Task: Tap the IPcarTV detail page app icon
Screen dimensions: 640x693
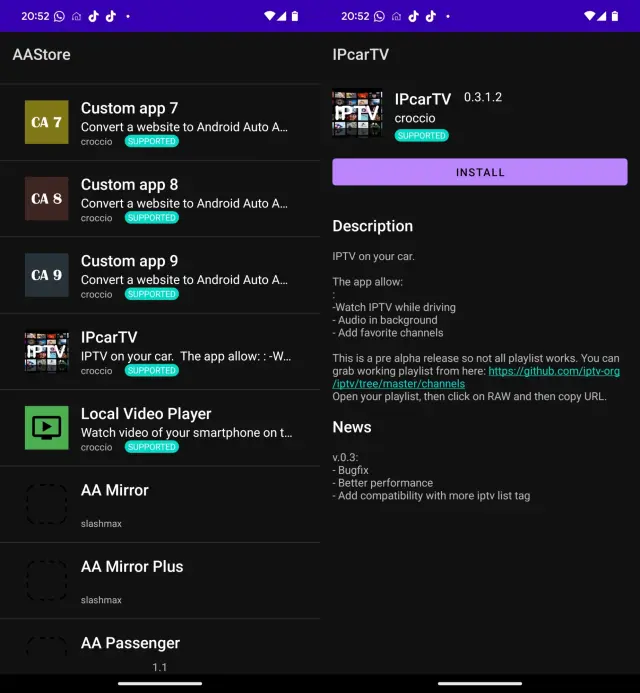Action: pyautogui.click(x=357, y=114)
